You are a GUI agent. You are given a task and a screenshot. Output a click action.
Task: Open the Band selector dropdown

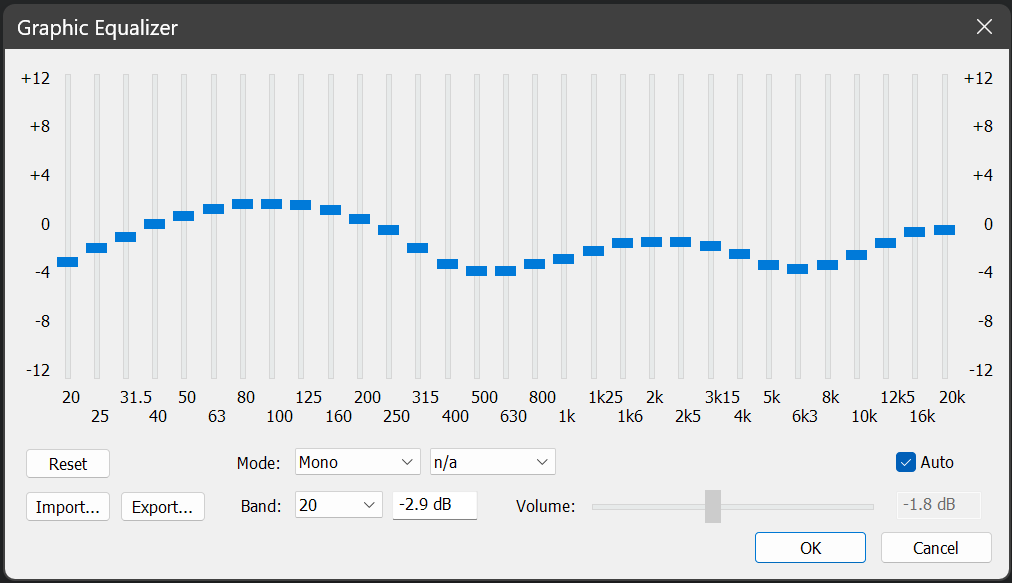click(x=339, y=505)
